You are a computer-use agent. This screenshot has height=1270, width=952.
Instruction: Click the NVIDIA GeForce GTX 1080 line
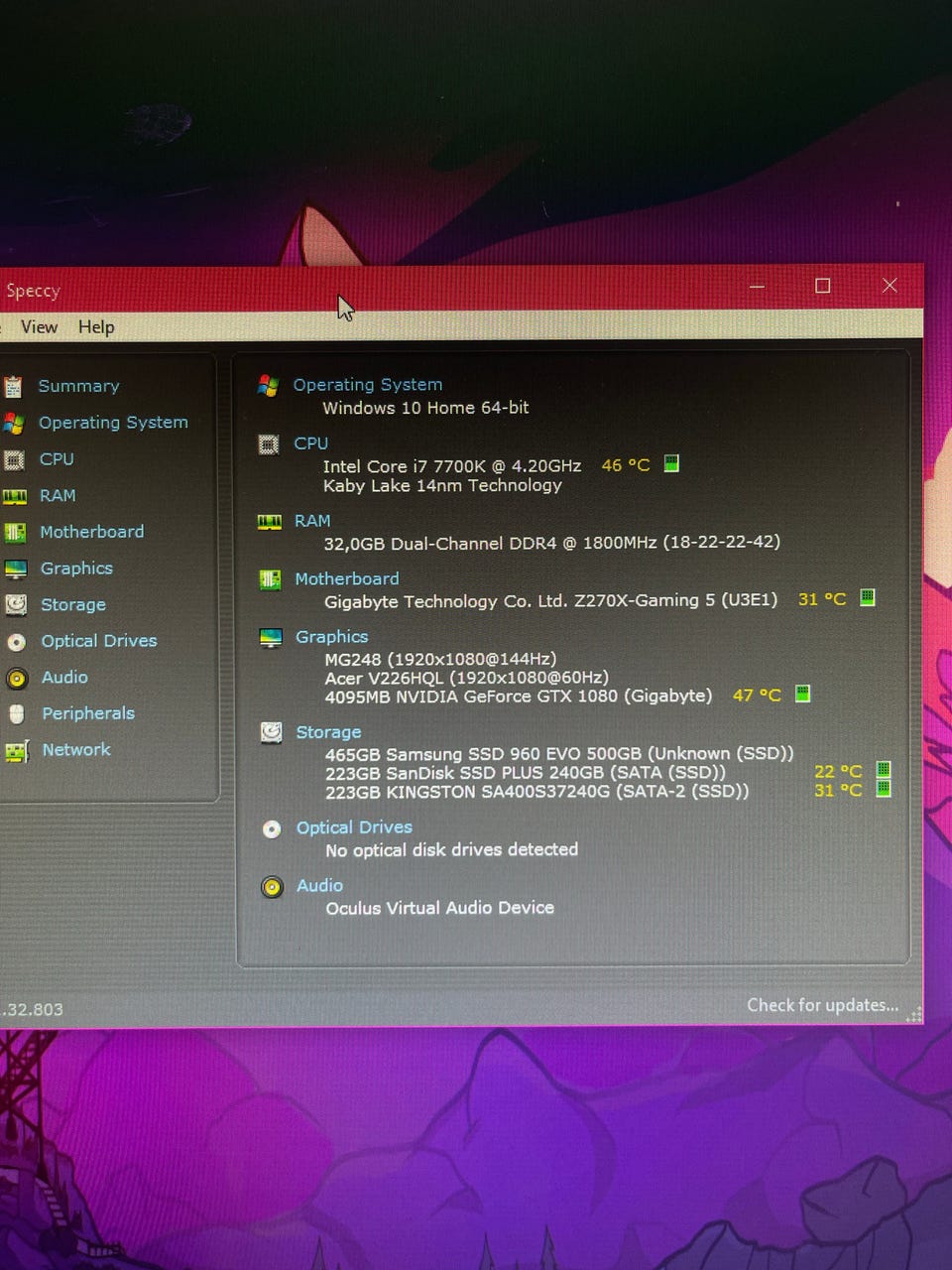[x=519, y=697]
